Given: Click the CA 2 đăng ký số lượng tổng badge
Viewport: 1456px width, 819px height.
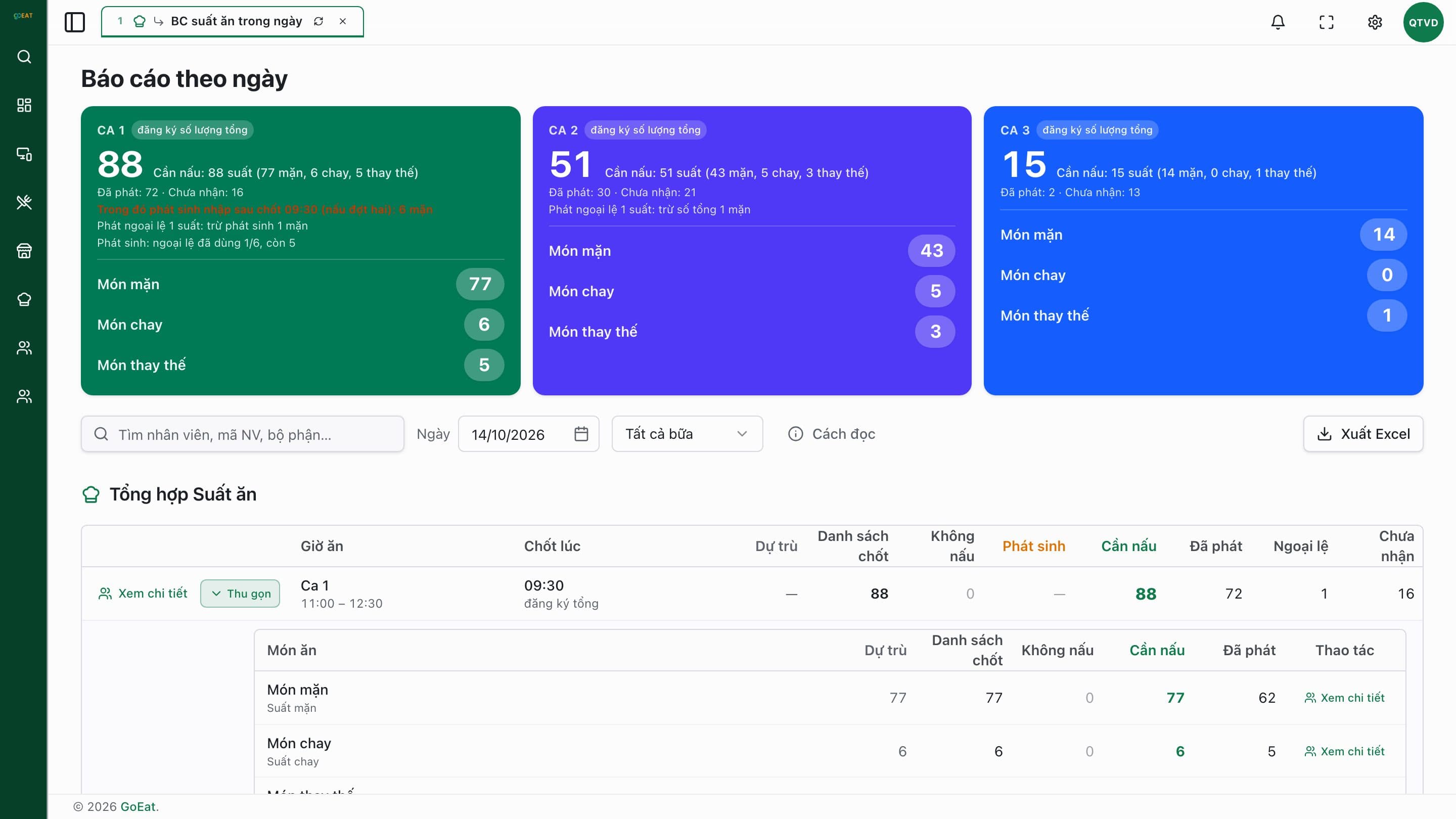Looking at the screenshot, I should tap(645, 130).
